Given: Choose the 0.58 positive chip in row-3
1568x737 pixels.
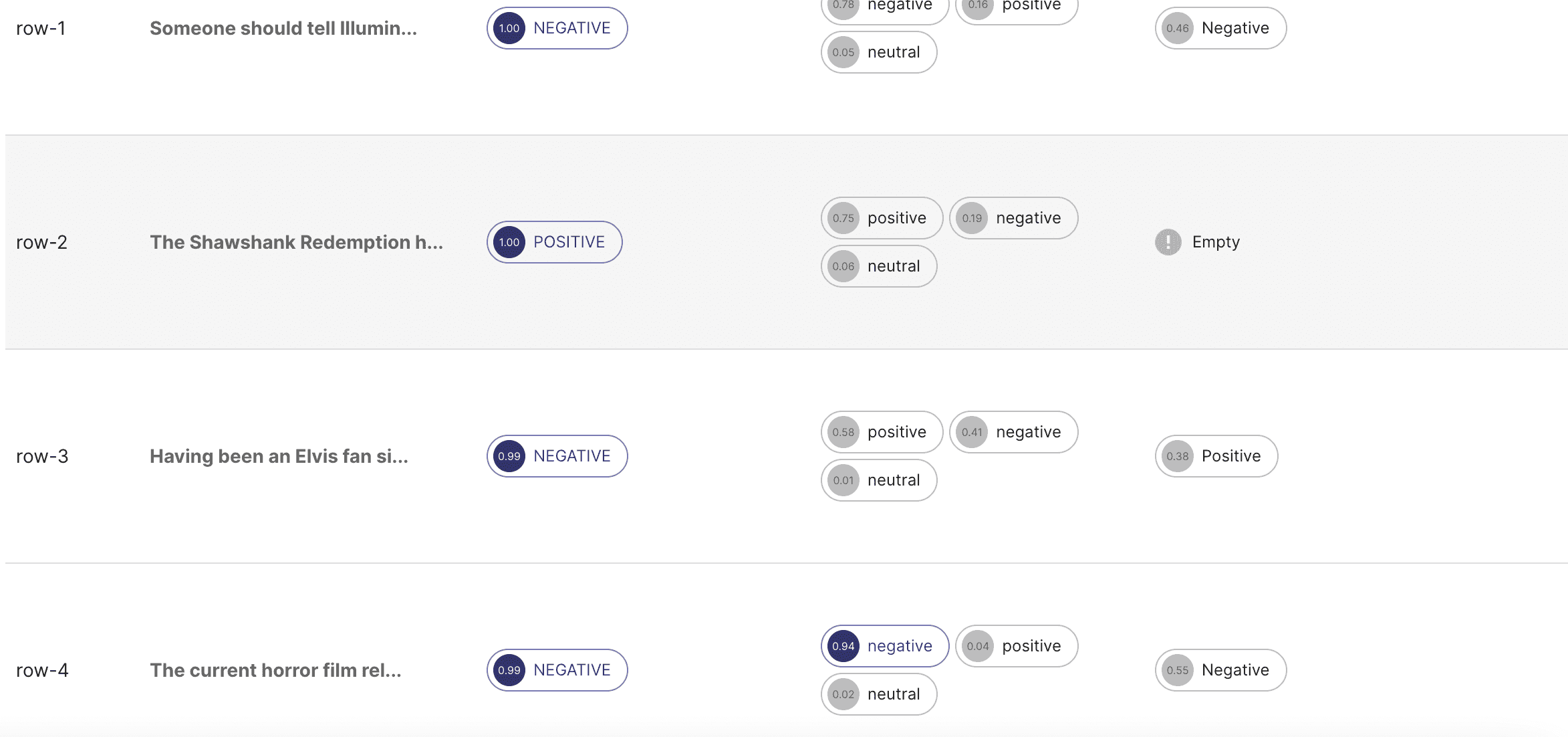Looking at the screenshot, I should 882,432.
